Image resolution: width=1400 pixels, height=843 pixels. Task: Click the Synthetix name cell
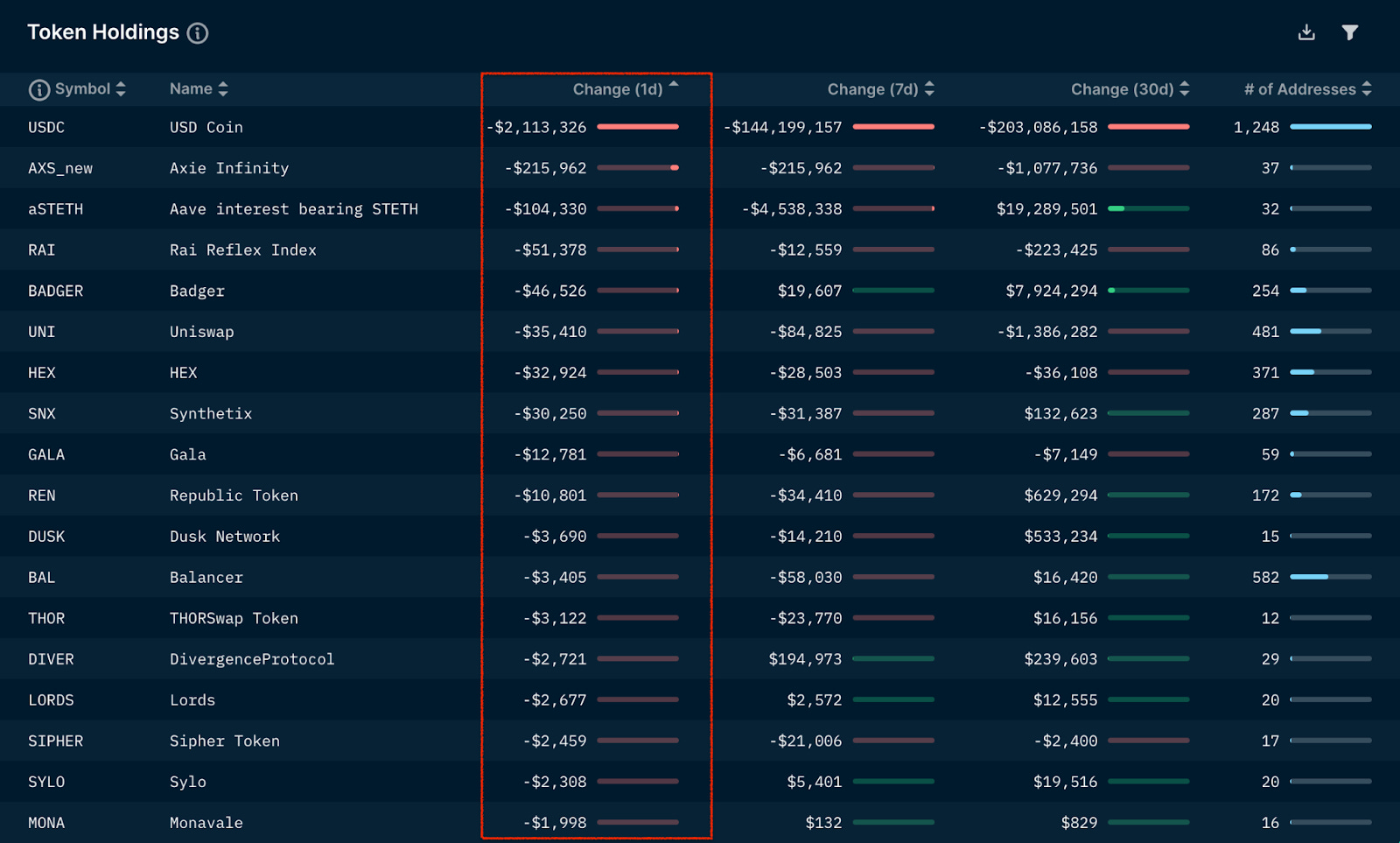[211, 414]
